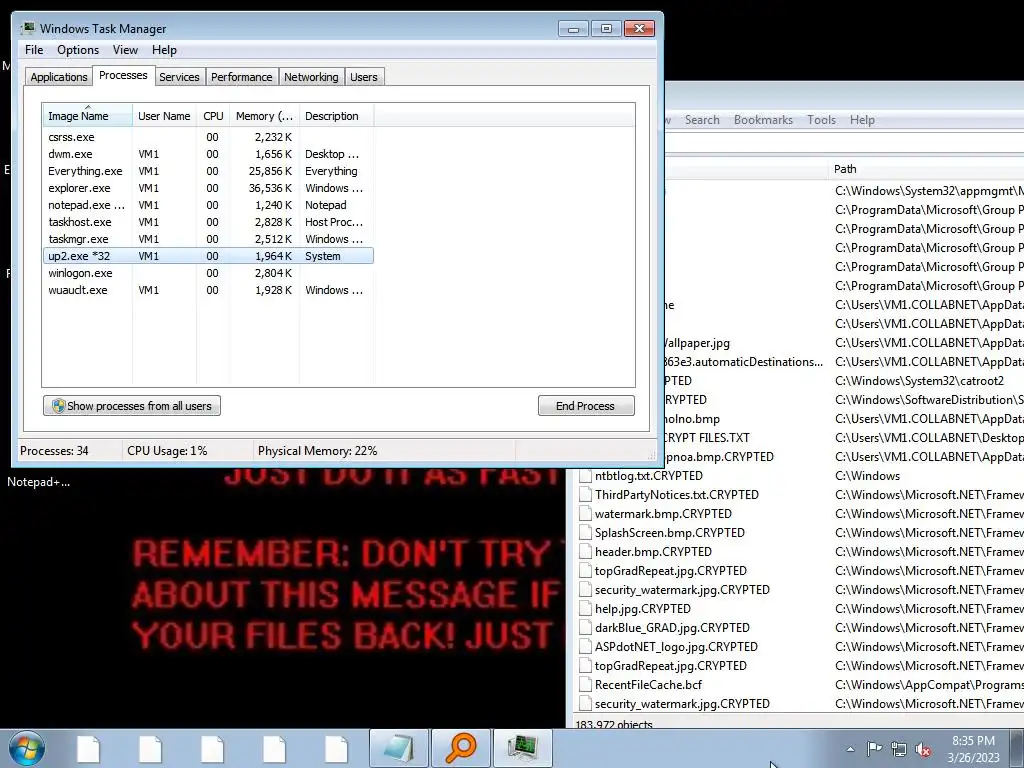Click the Task Manager title bar icon

[x=27, y=28]
